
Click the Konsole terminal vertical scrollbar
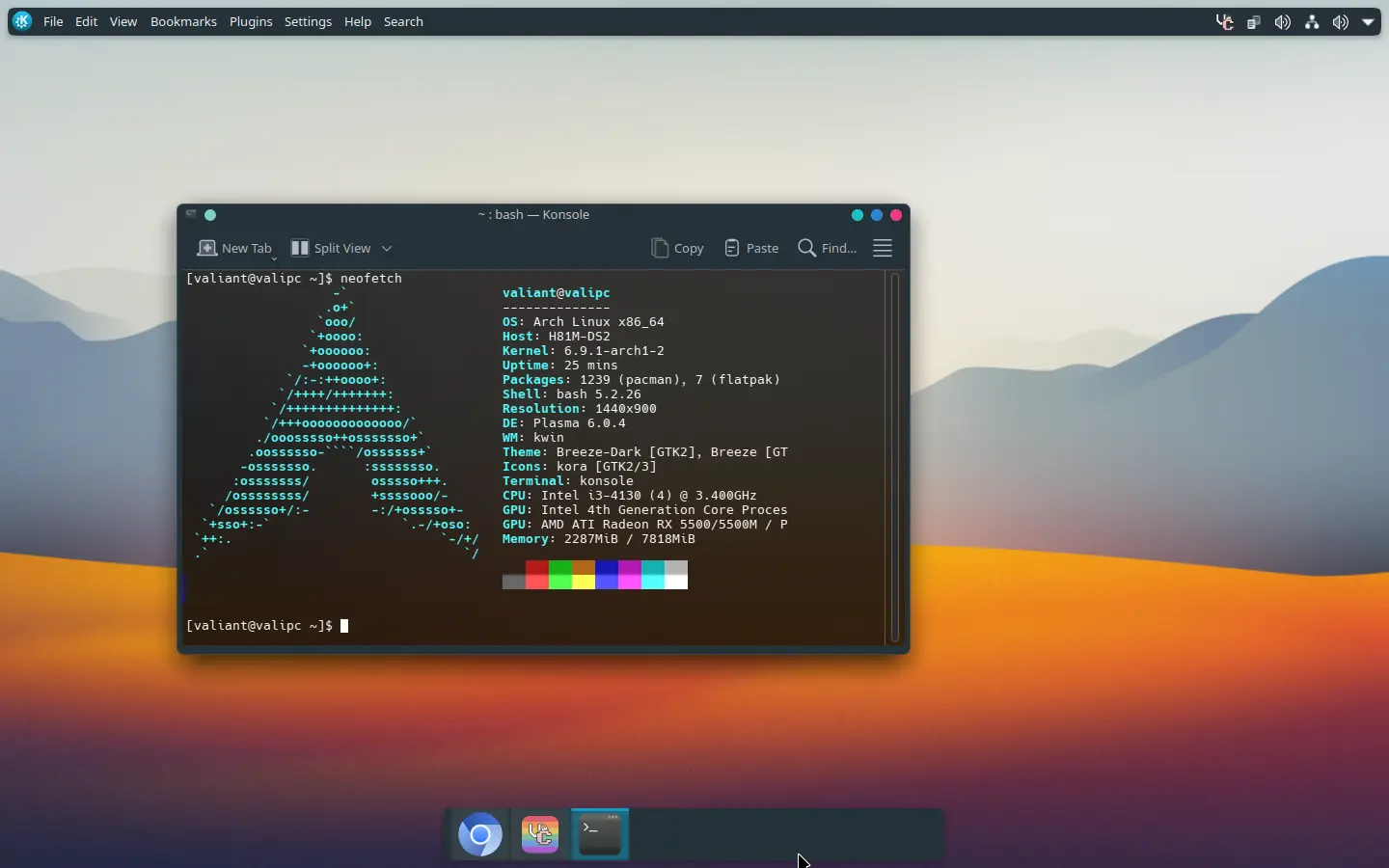click(895, 457)
